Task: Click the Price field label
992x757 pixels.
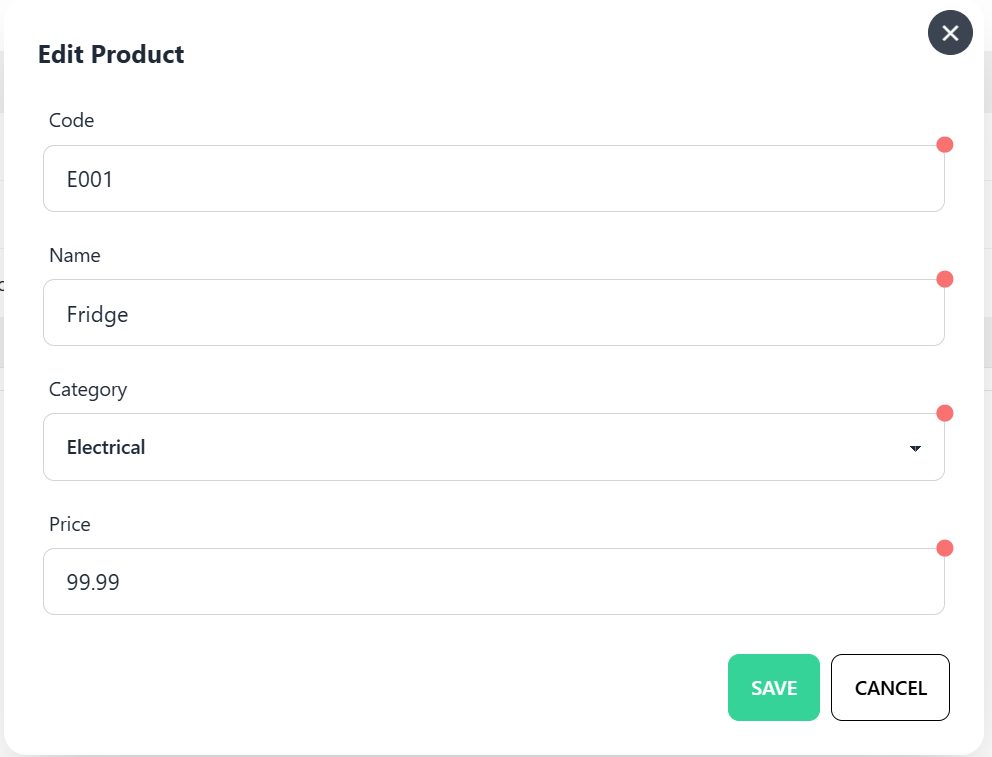Action: click(x=70, y=524)
